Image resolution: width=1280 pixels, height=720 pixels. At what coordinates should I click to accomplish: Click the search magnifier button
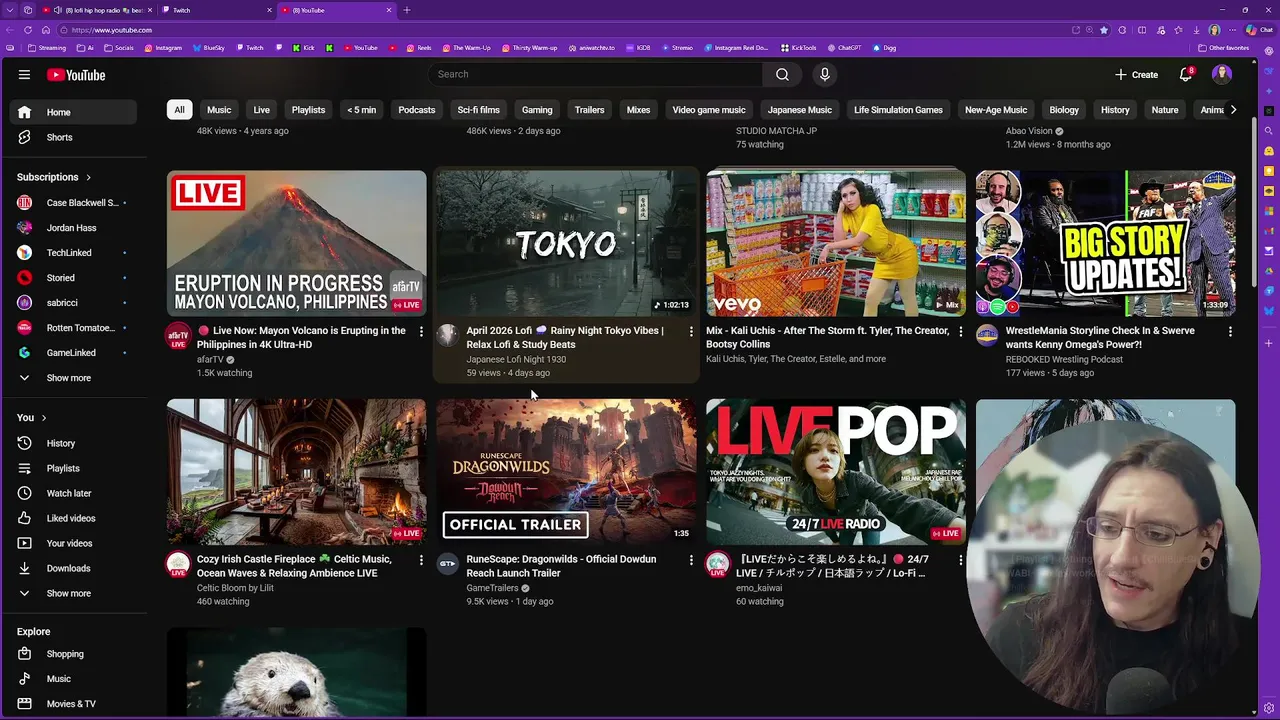click(782, 74)
